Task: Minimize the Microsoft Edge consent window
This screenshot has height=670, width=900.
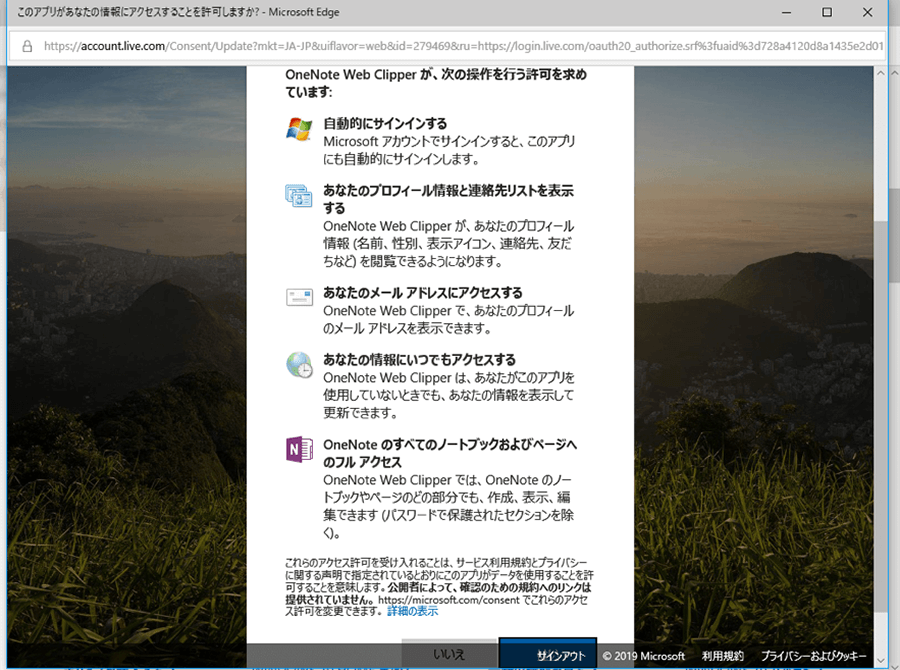Action: coord(785,13)
